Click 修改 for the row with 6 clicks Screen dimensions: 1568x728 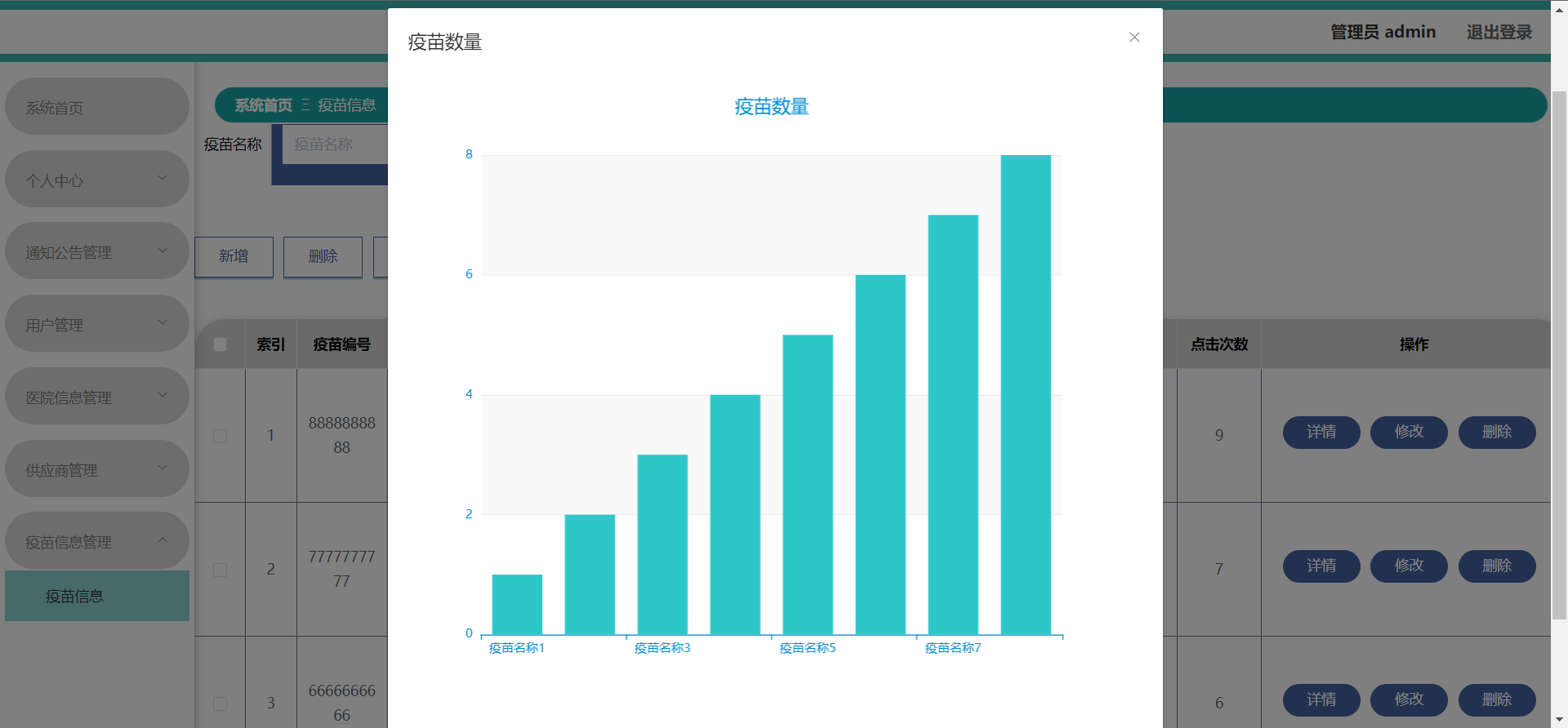1409,700
